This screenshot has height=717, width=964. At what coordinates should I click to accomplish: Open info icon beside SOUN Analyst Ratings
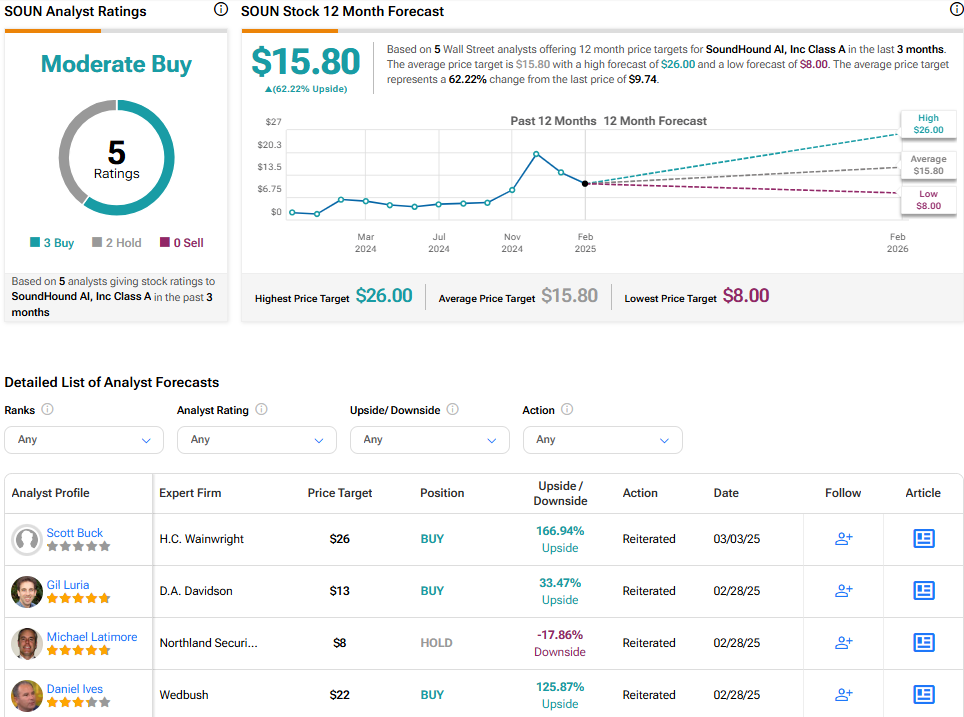tap(221, 9)
